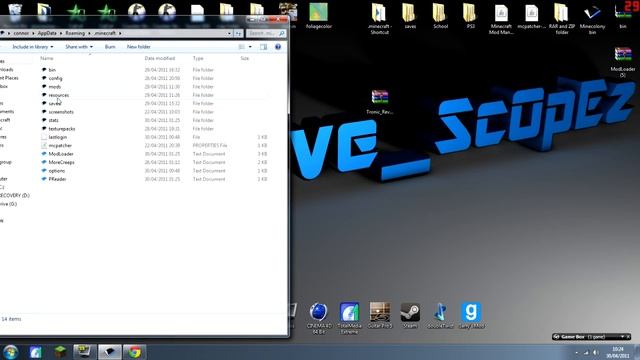
Task: Click the address bar refresh button
Action: click(x=239, y=33)
